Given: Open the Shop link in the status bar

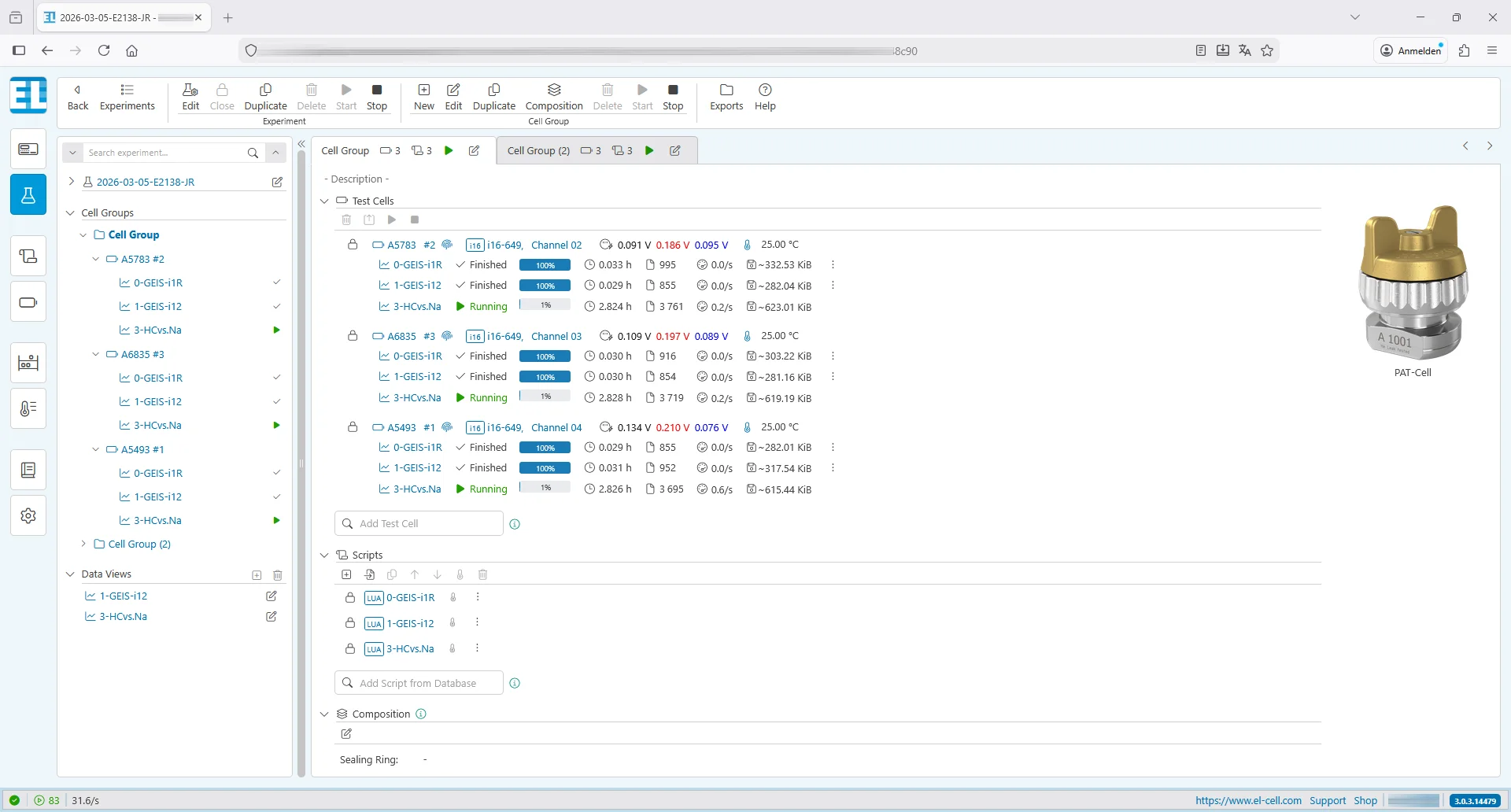Looking at the screenshot, I should [1366, 800].
